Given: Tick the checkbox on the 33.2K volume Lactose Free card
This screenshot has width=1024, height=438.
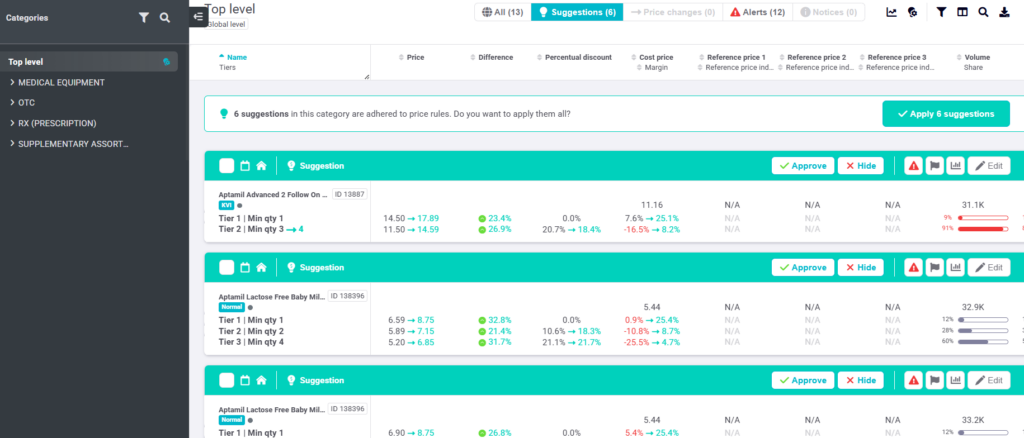Looking at the screenshot, I should point(226,381).
